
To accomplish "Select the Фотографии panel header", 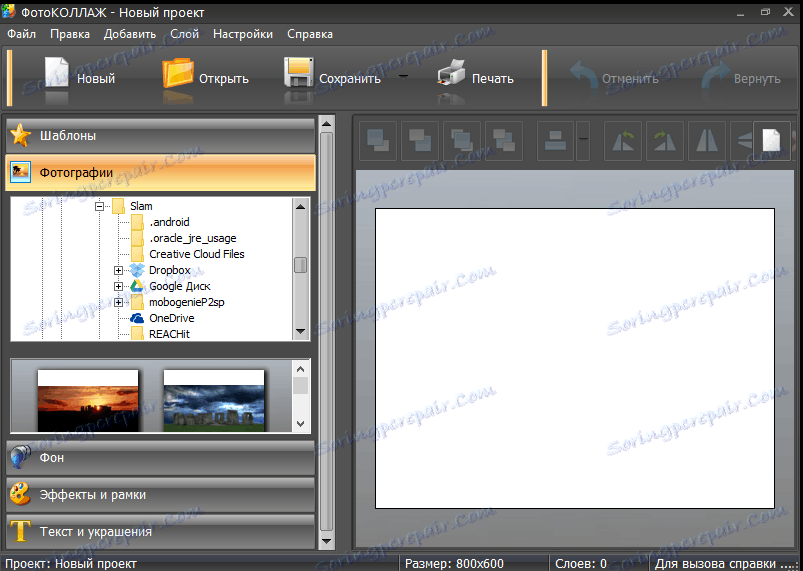I will pyautogui.click(x=160, y=173).
